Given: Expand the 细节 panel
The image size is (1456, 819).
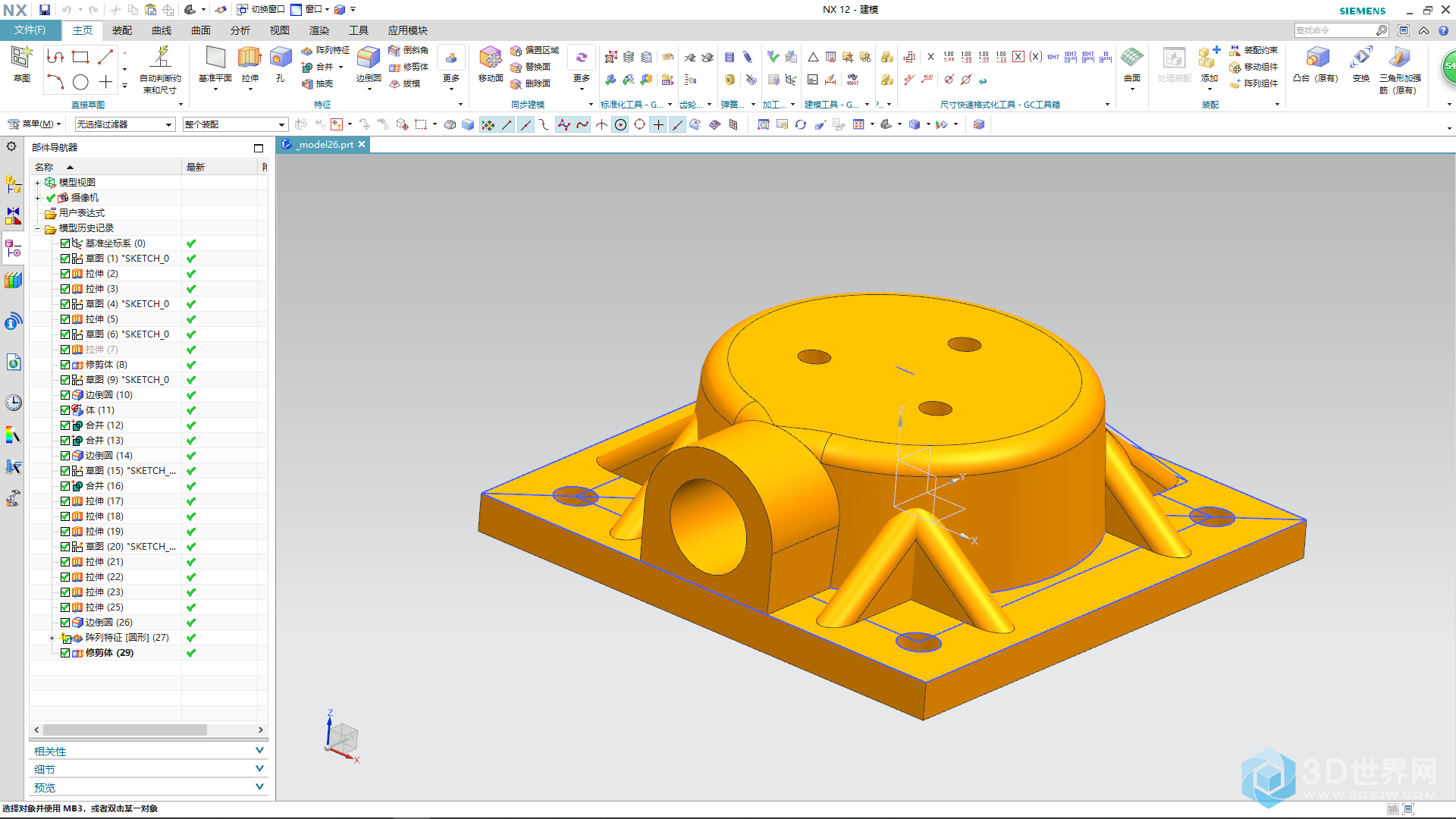Looking at the screenshot, I should coord(149,769).
